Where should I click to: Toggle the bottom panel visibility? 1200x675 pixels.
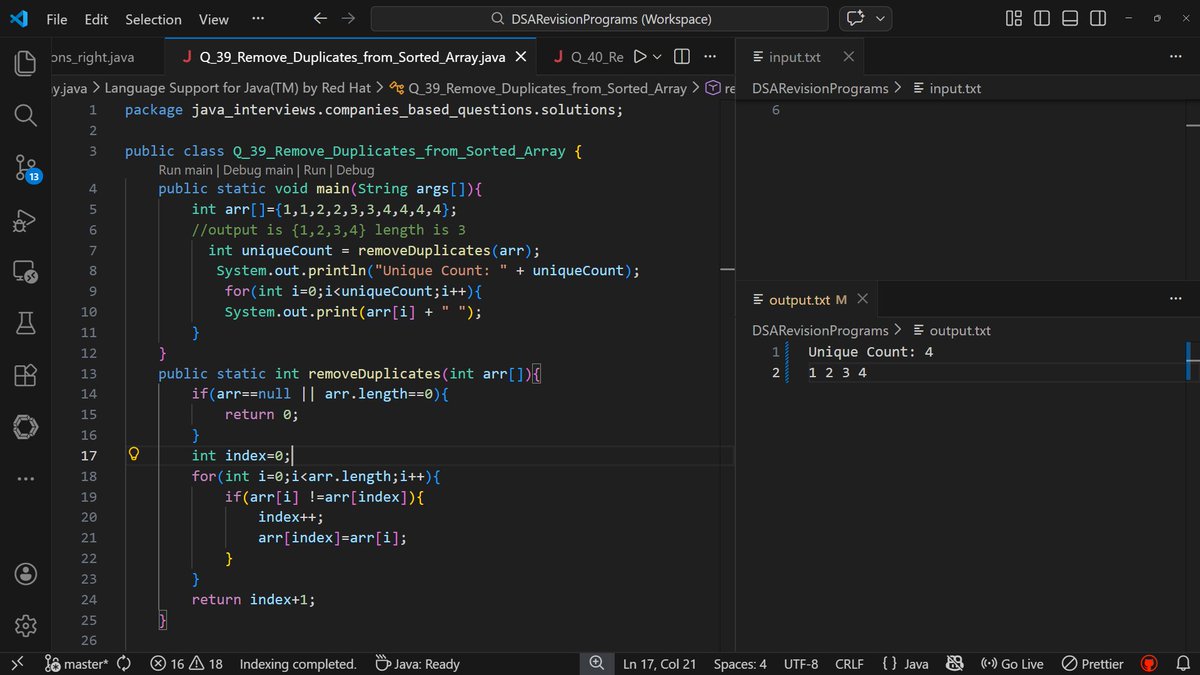1070,18
